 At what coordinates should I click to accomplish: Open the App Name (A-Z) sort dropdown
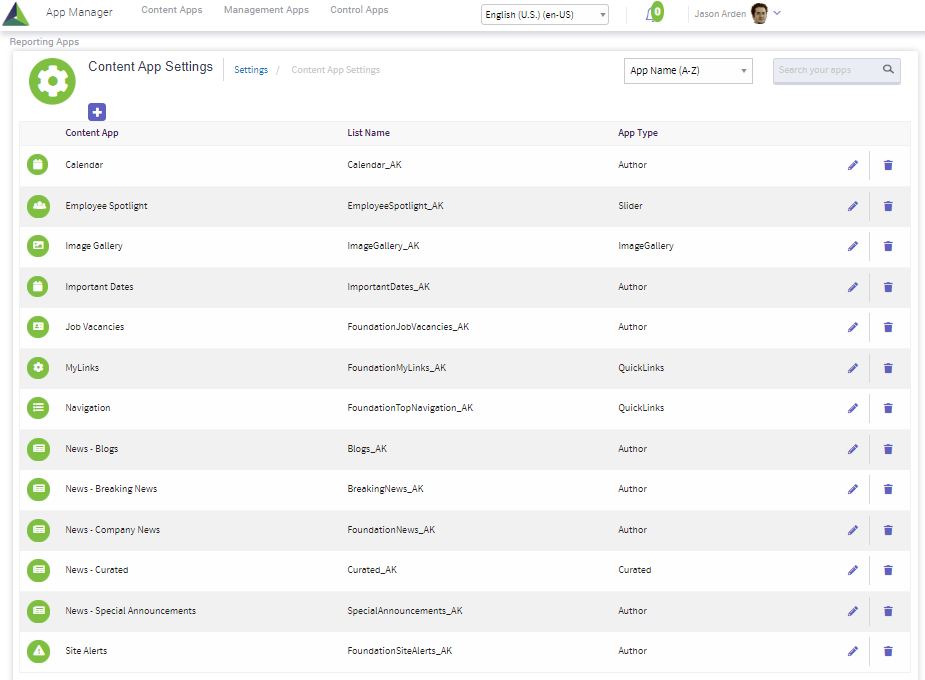(688, 71)
